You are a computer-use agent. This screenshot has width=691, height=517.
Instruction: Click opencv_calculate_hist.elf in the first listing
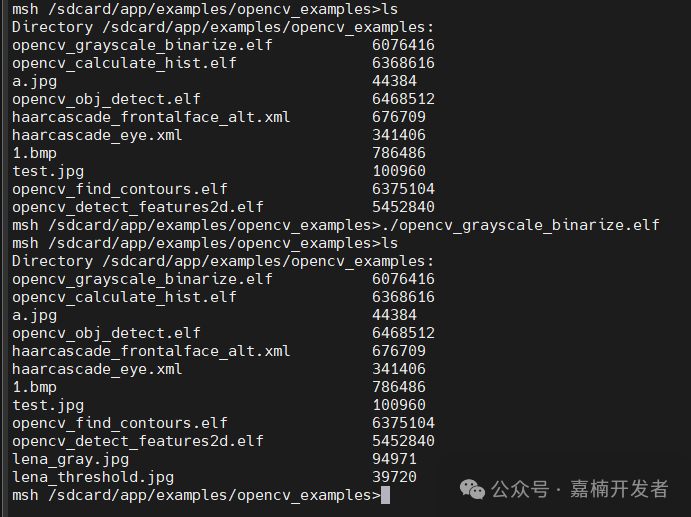124,63
